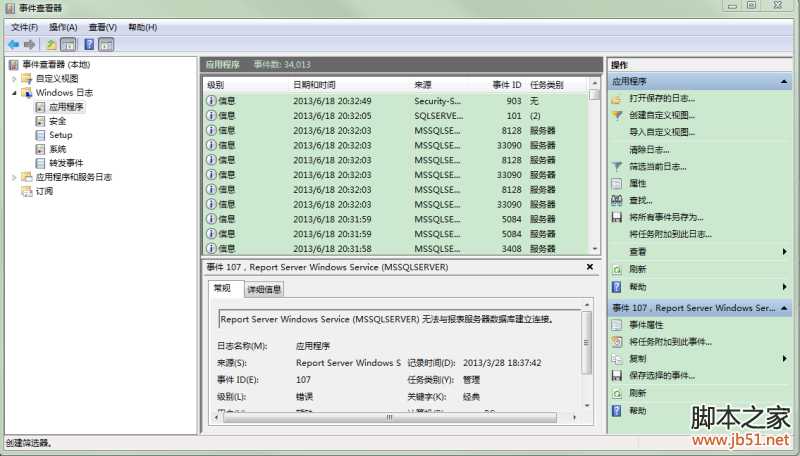Collapse the Windows 日志 tree node arrow
The height and width of the screenshot is (456, 800).
coord(14,93)
